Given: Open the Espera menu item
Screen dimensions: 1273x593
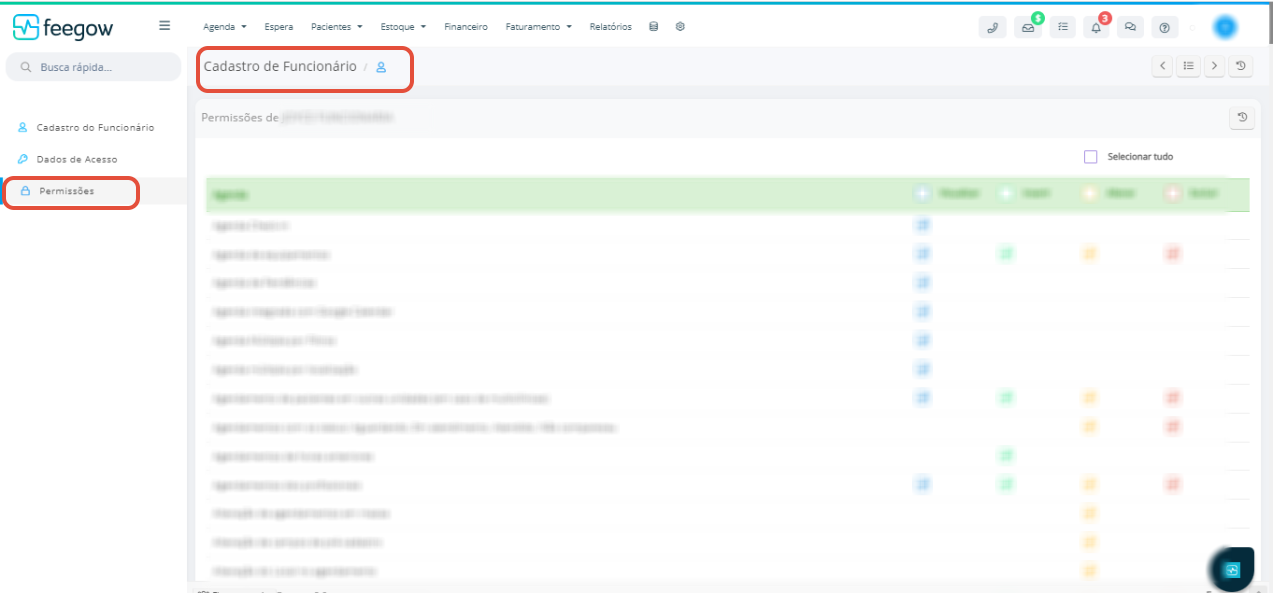Looking at the screenshot, I should [279, 27].
